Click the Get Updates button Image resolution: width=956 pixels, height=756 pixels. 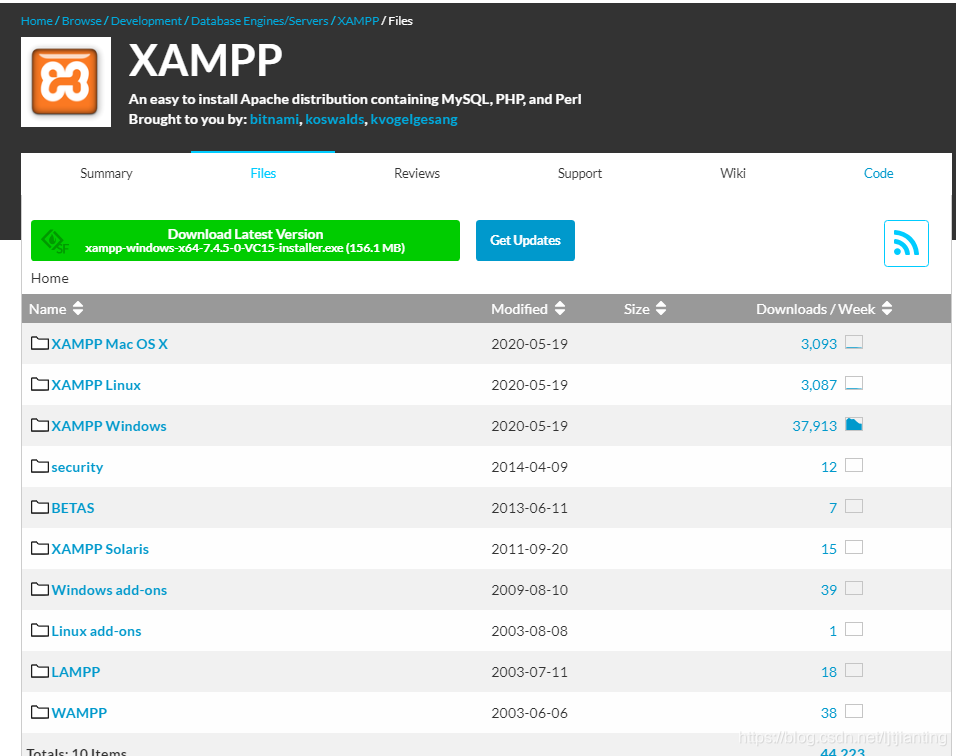525,240
